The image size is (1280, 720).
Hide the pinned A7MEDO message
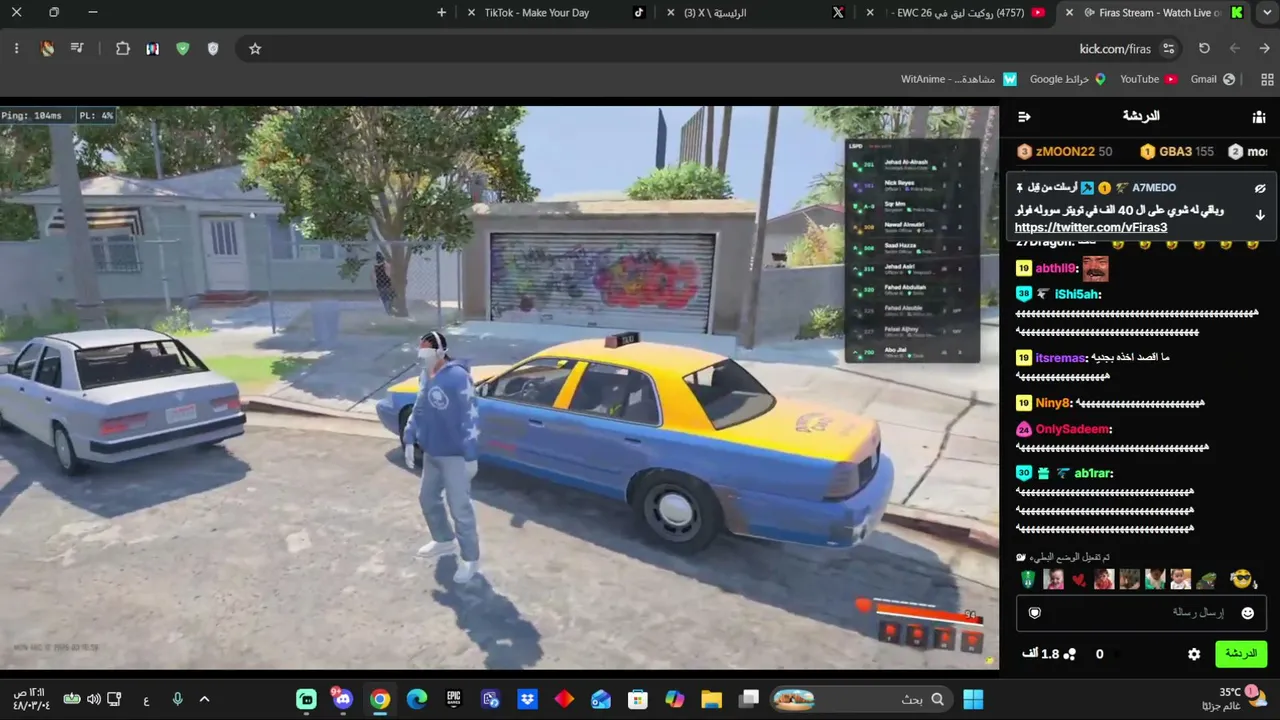(x=1260, y=188)
